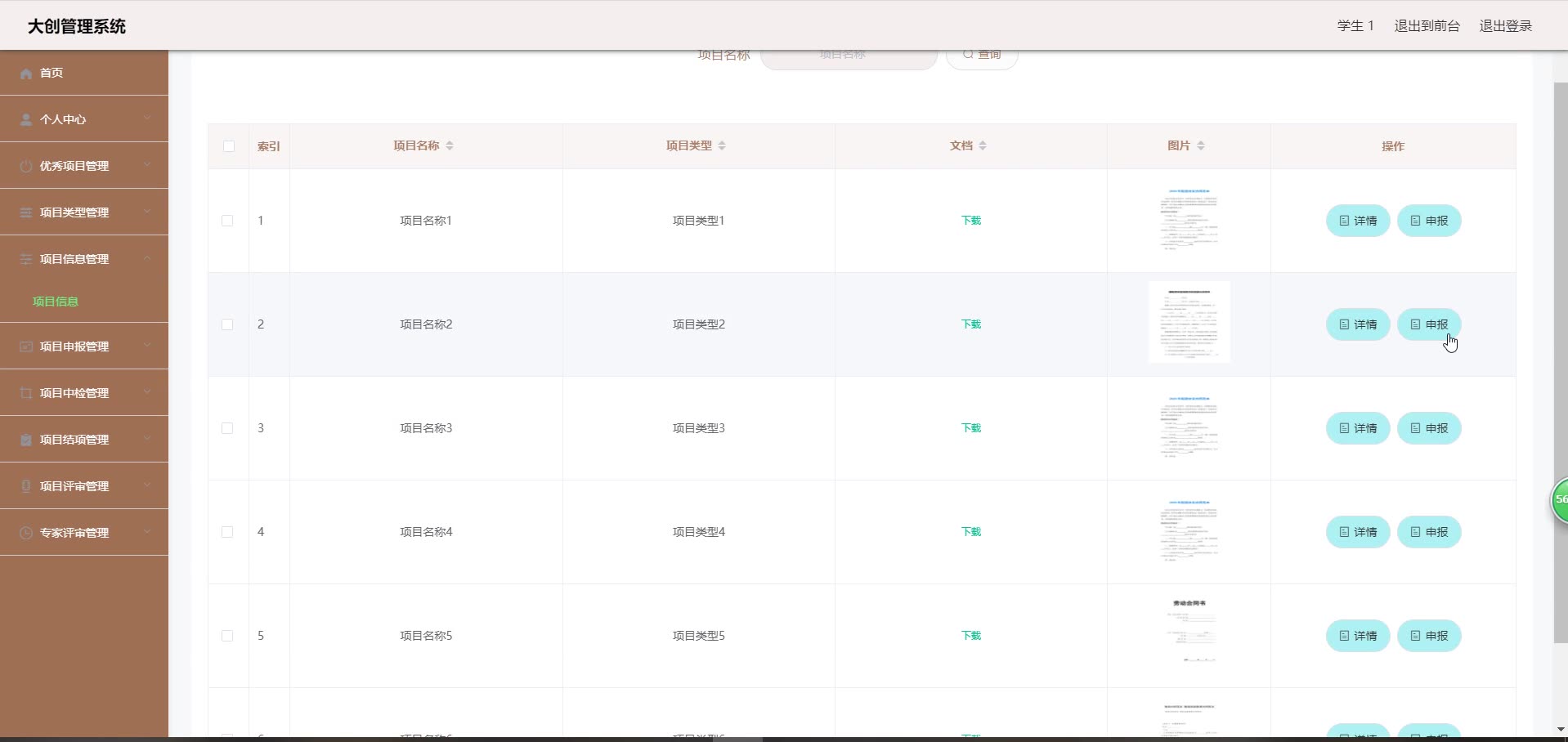1568x742 pixels.
Task: Download document for 项目名称4
Action: tap(971, 532)
